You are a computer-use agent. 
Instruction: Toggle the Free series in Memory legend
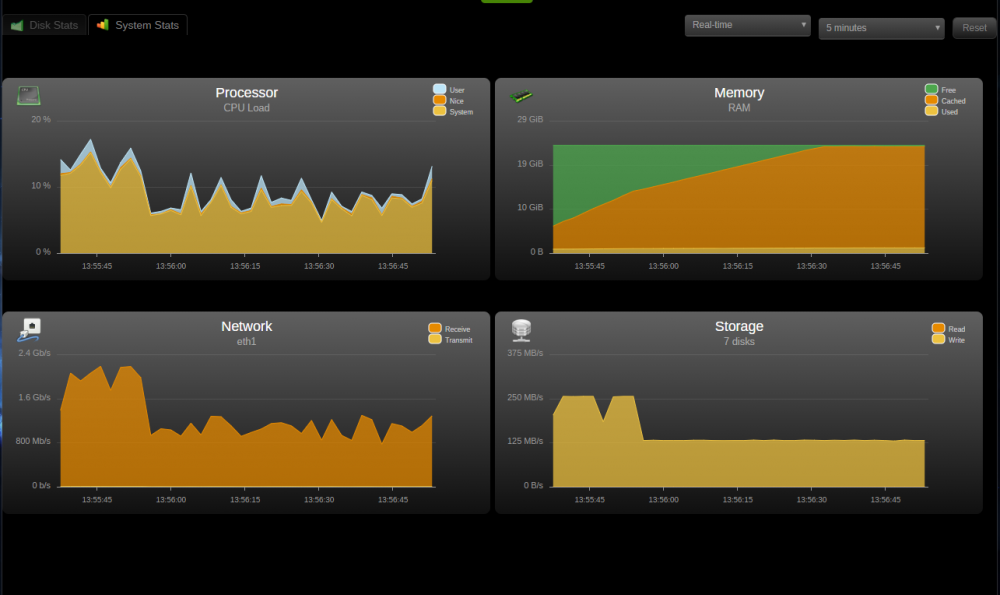click(x=941, y=90)
